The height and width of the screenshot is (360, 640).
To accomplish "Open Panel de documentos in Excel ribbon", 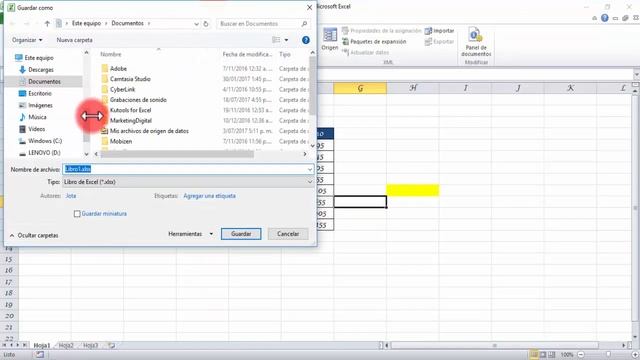I will pos(476,42).
